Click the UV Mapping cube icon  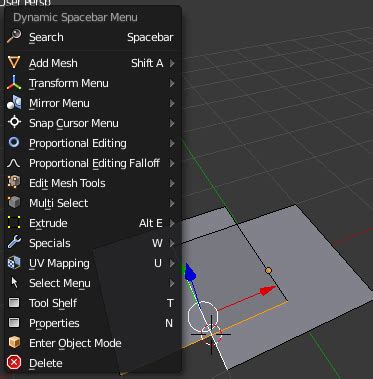(x=14, y=263)
